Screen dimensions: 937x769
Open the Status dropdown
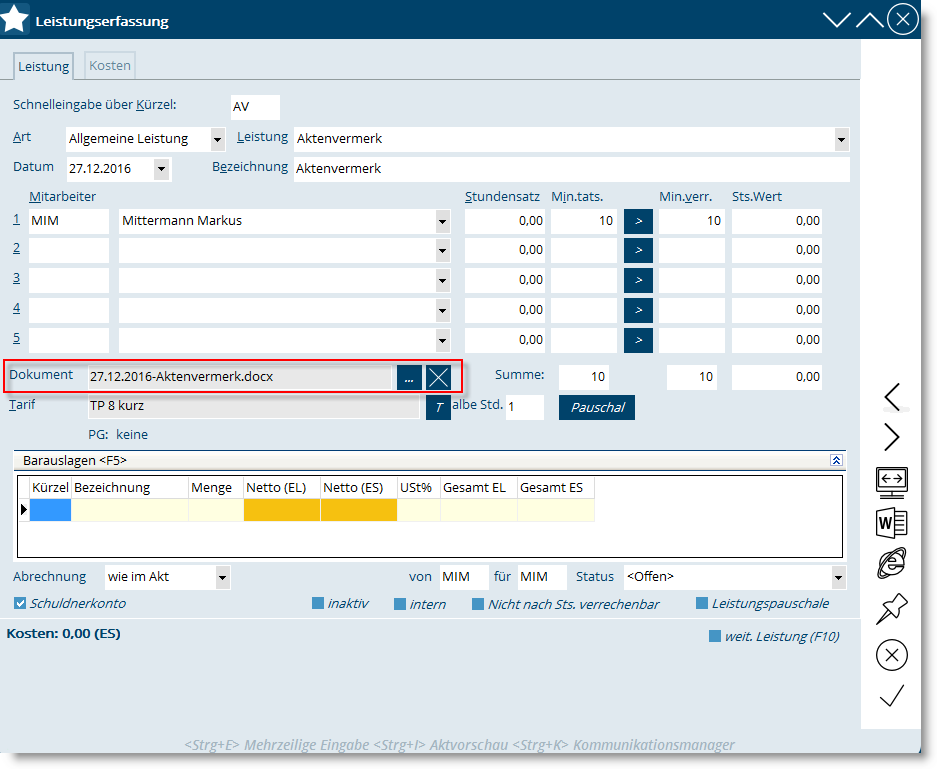[838, 578]
